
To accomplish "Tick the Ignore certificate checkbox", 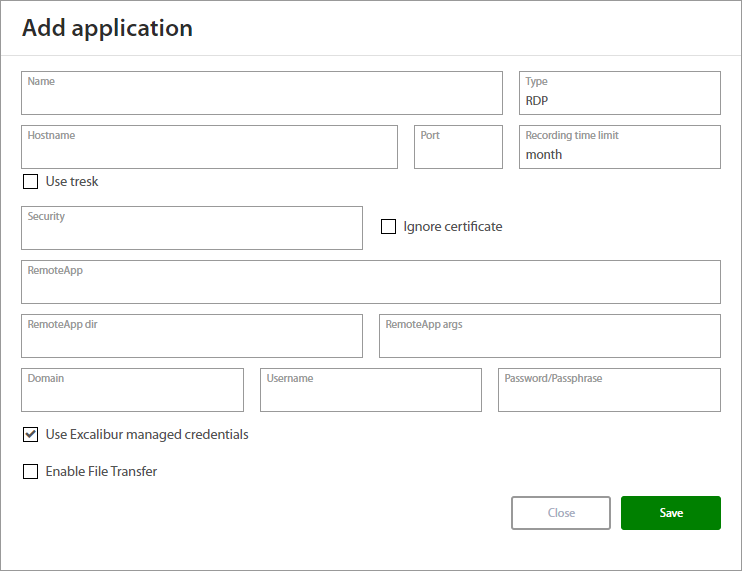I will 389,227.
